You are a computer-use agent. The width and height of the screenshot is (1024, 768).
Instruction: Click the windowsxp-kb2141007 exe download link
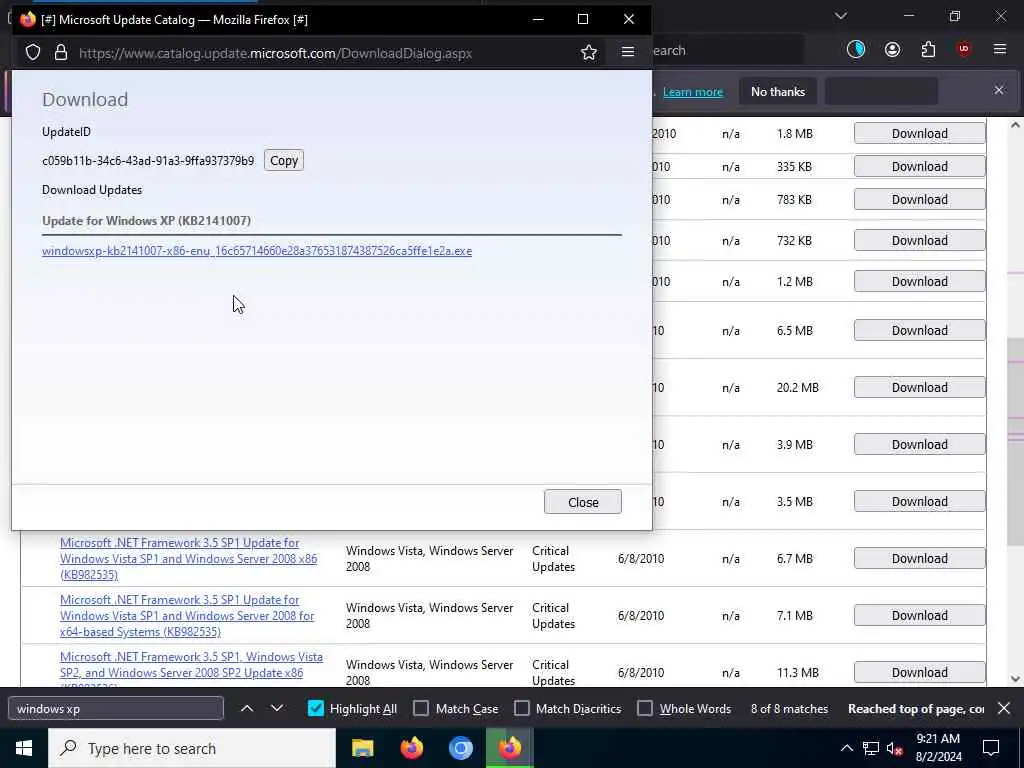(x=257, y=251)
